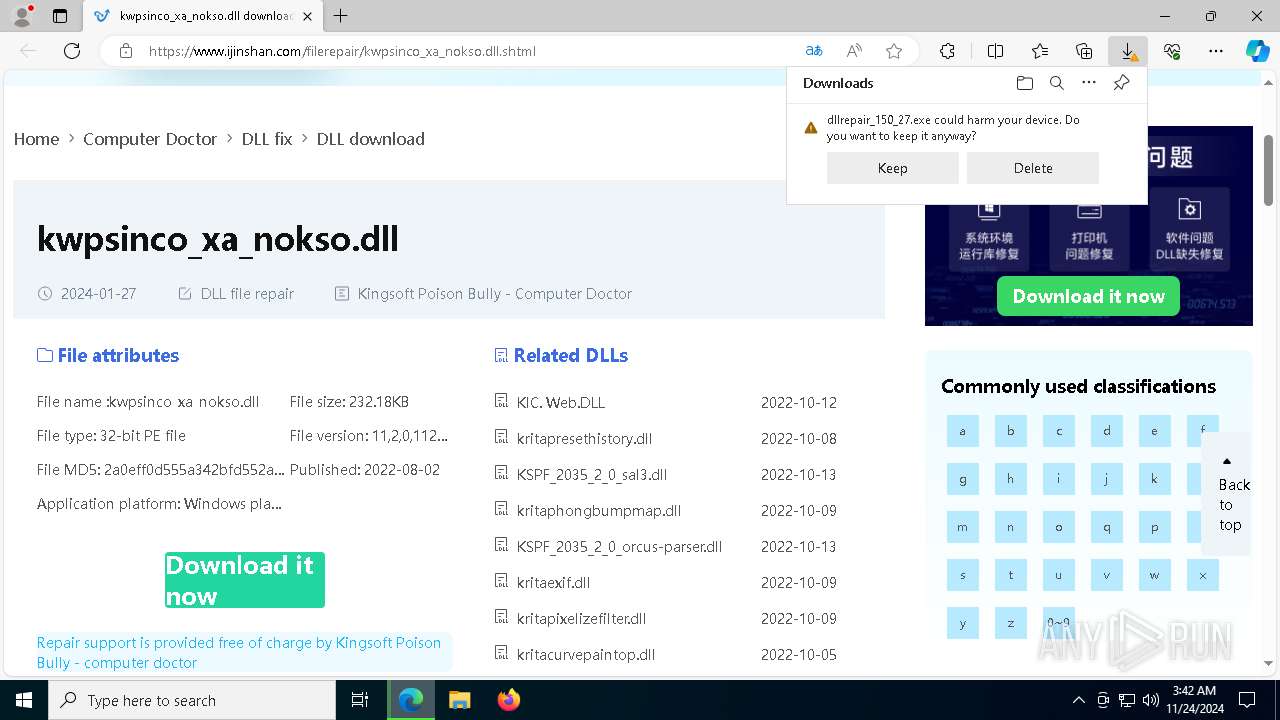Open the translate page icon
Screen dimensions: 1280x720
click(x=814, y=51)
